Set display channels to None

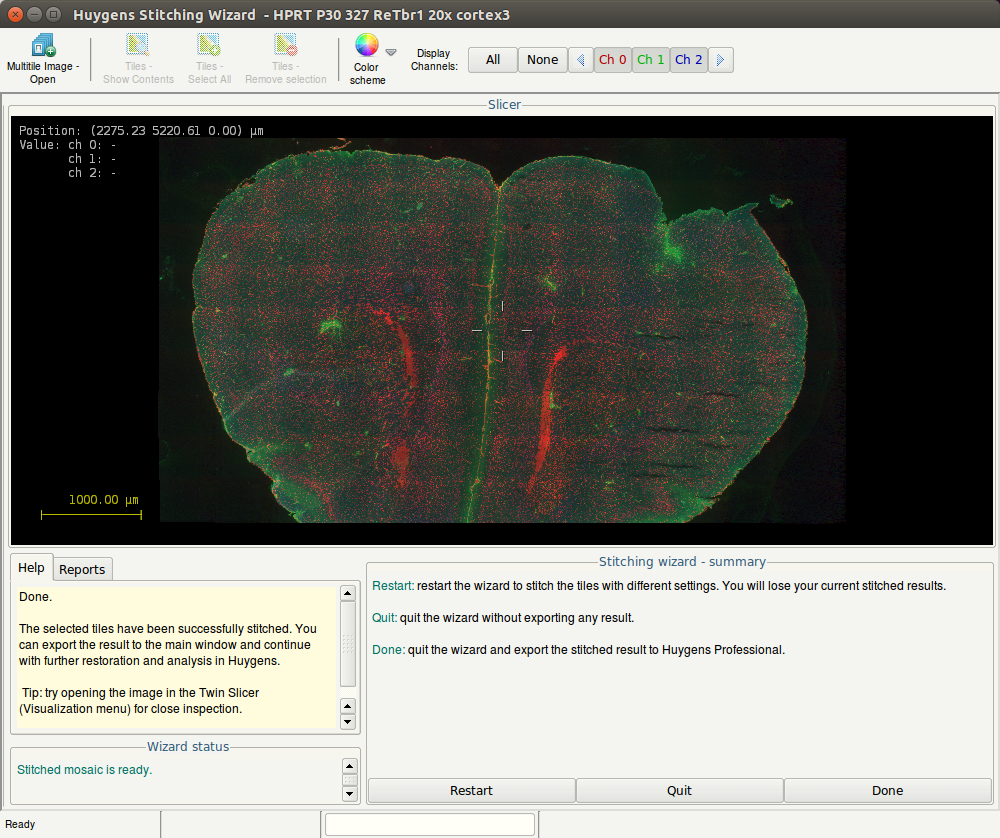542,60
